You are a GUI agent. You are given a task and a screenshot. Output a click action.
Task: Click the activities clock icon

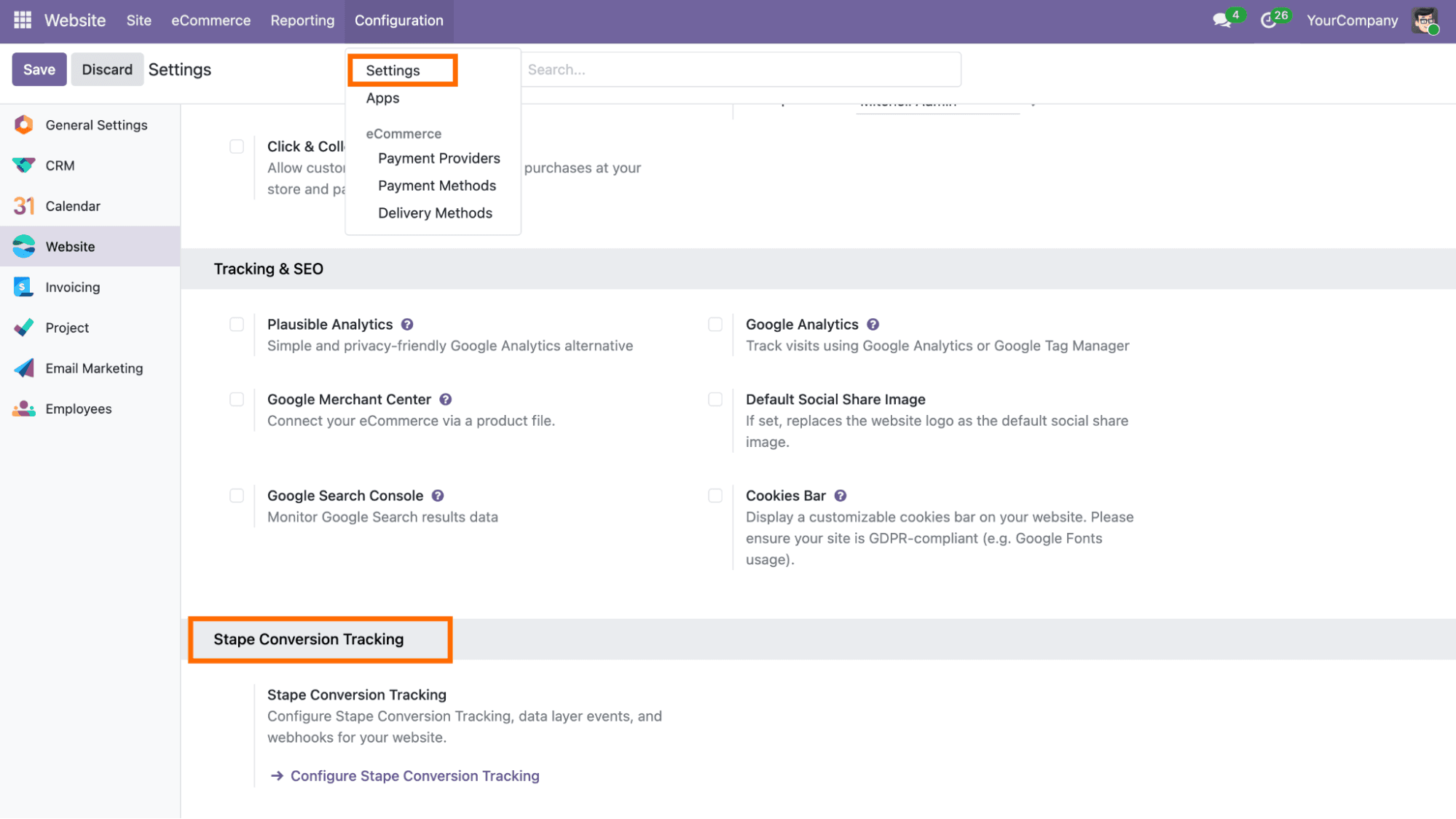(1270, 20)
